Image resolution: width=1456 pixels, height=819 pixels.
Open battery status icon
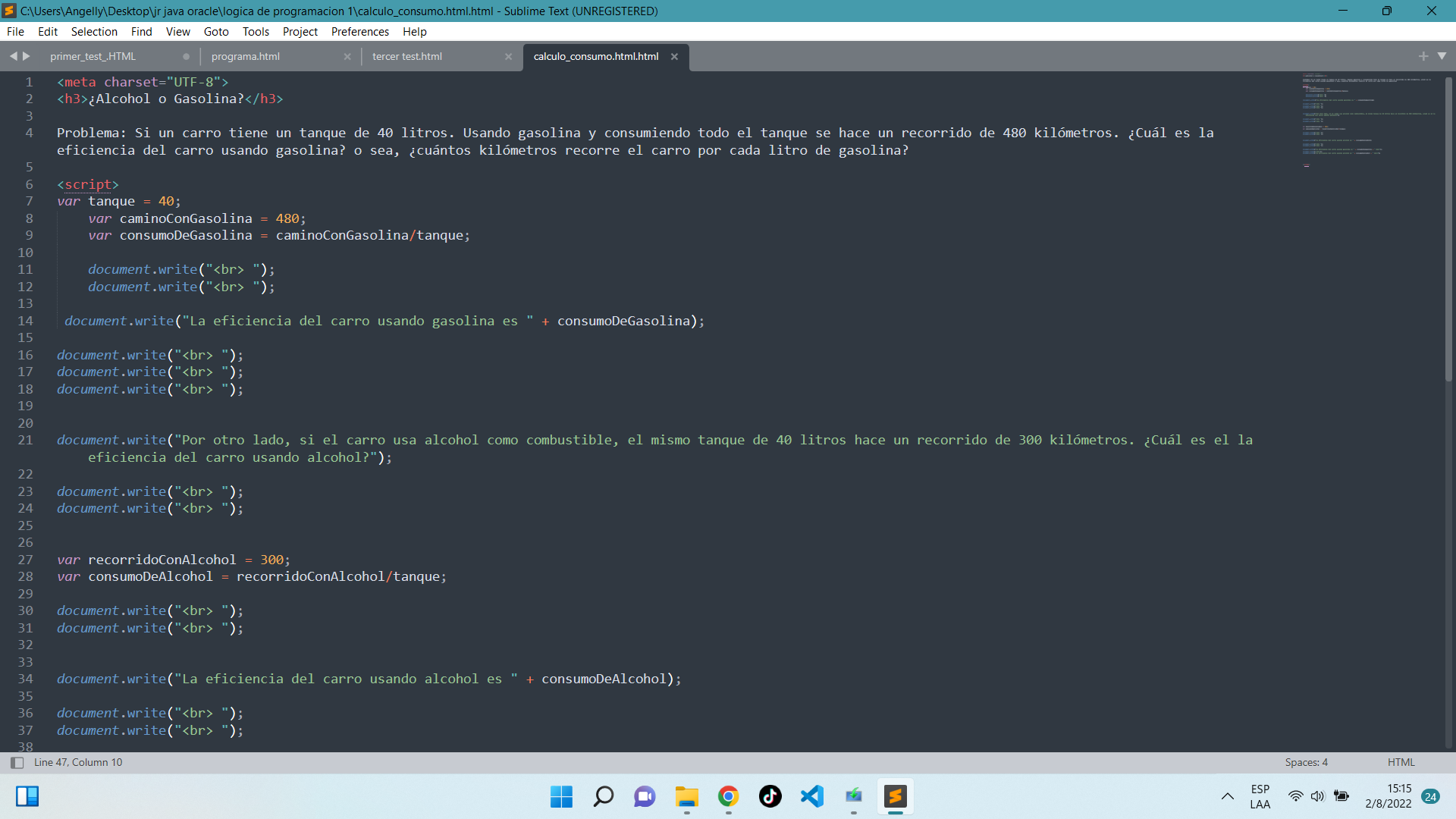(x=1341, y=796)
